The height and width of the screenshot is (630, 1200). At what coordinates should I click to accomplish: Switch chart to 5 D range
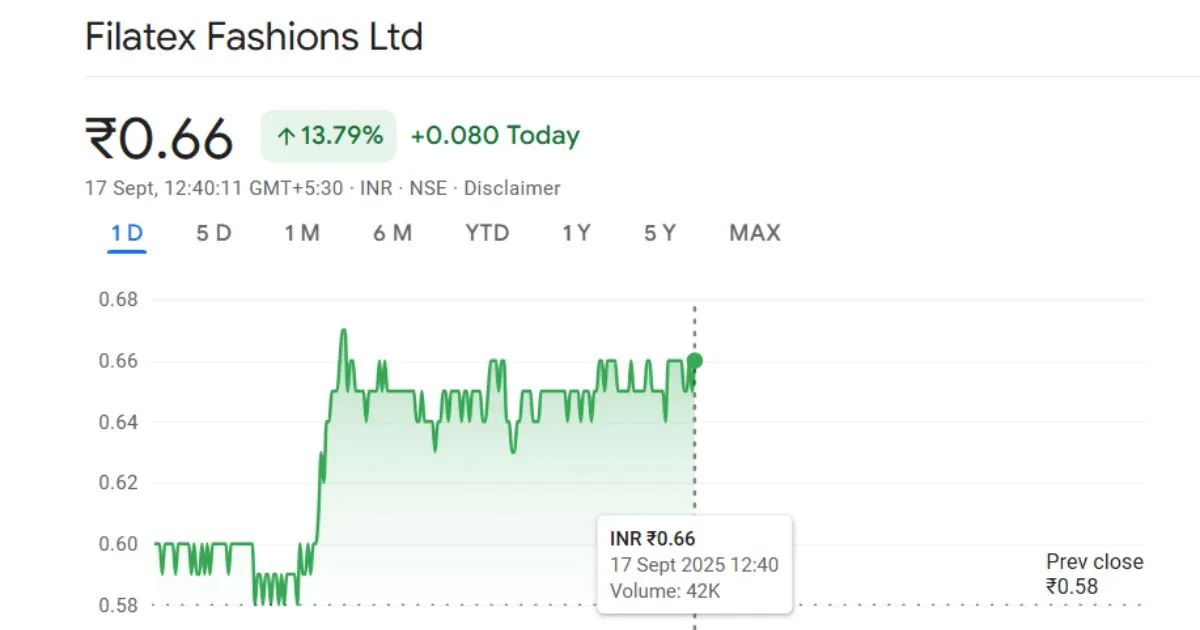213,234
